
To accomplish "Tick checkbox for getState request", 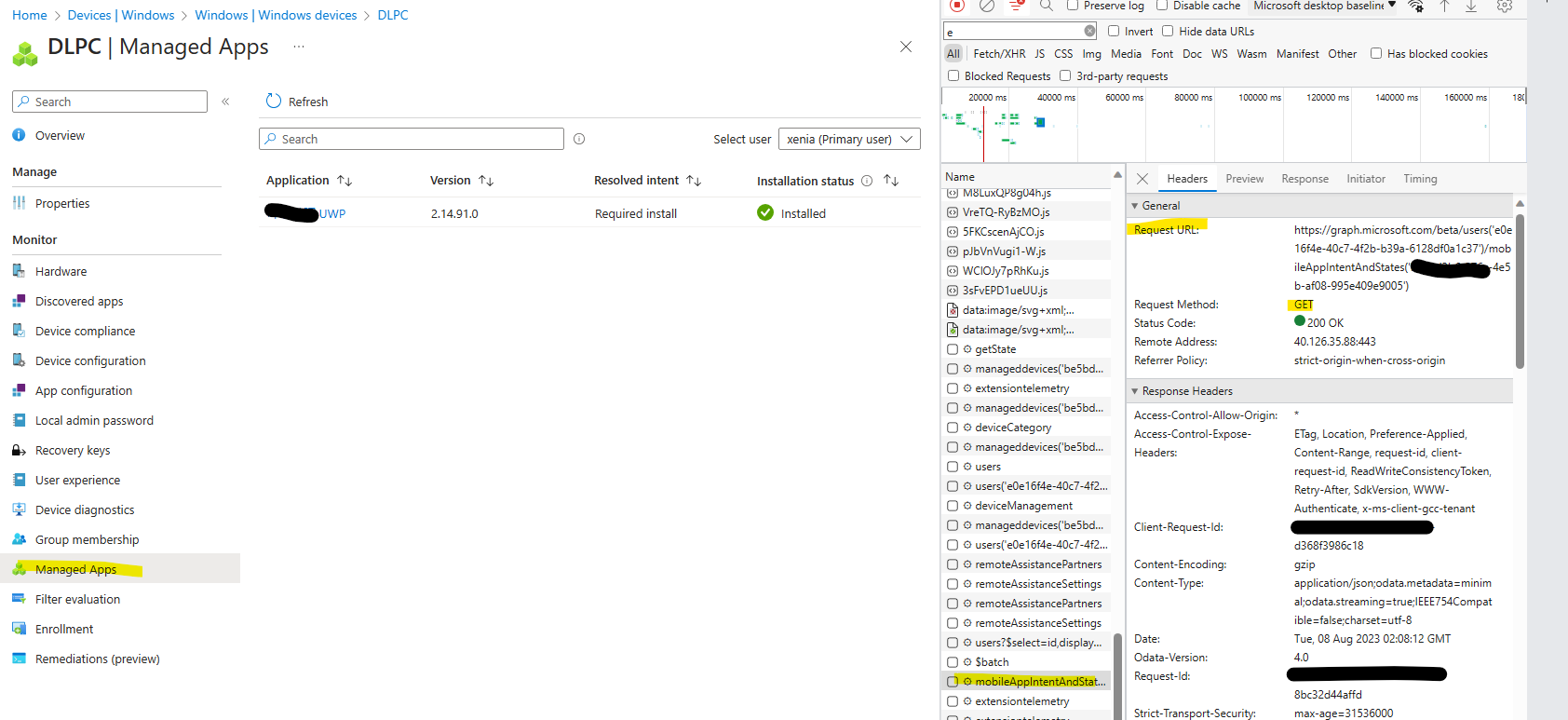I will [953, 349].
